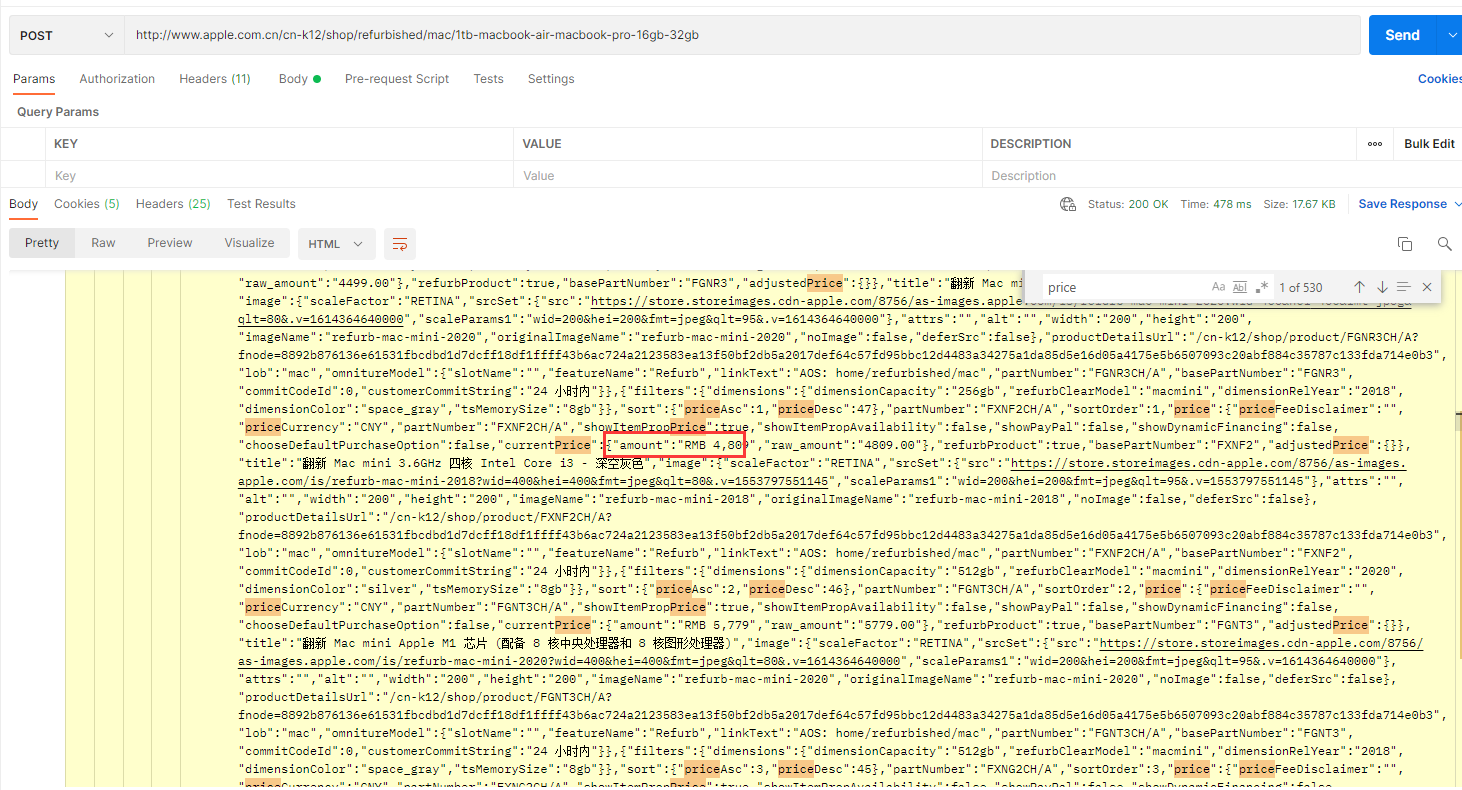Select the Visualize view mode
Viewport: 1462px width, 790px height.
pos(249,243)
